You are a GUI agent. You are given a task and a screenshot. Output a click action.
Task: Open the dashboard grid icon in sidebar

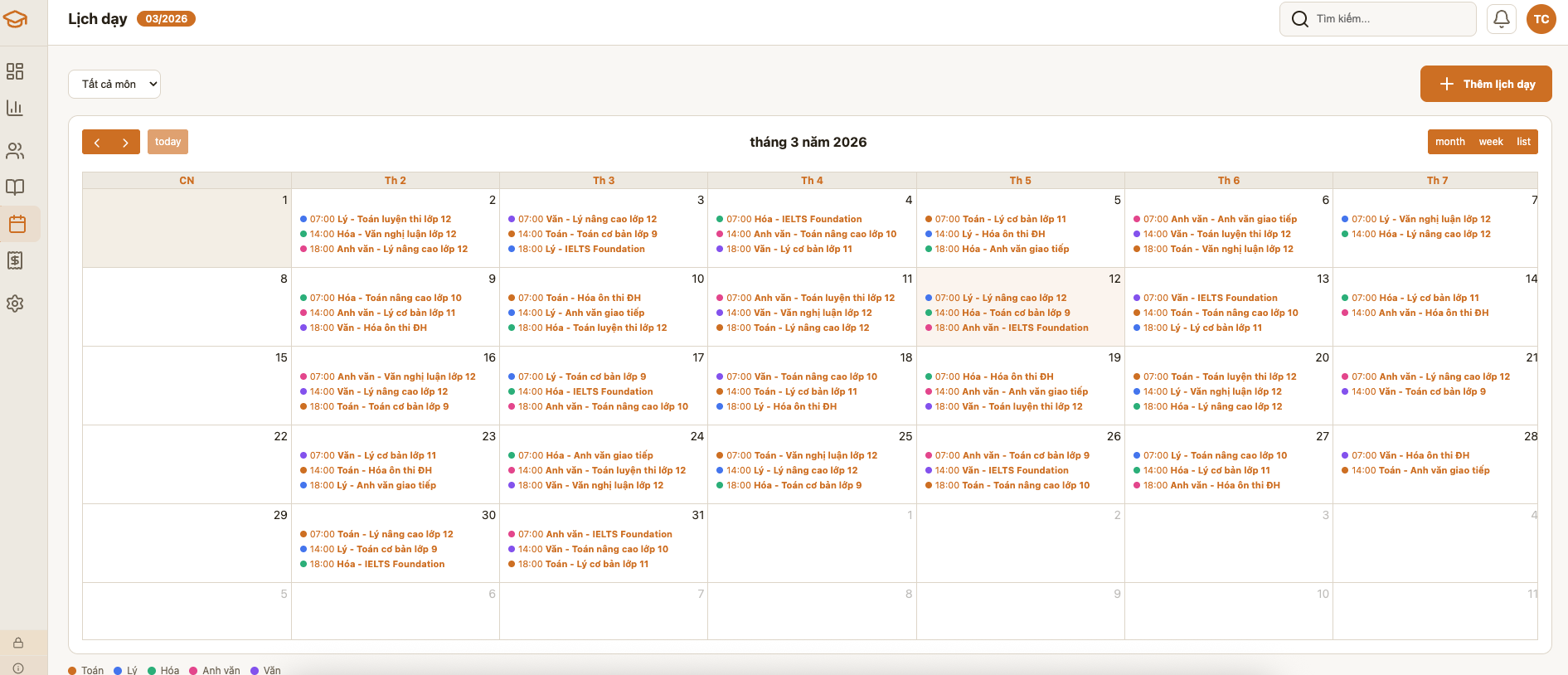point(15,71)
